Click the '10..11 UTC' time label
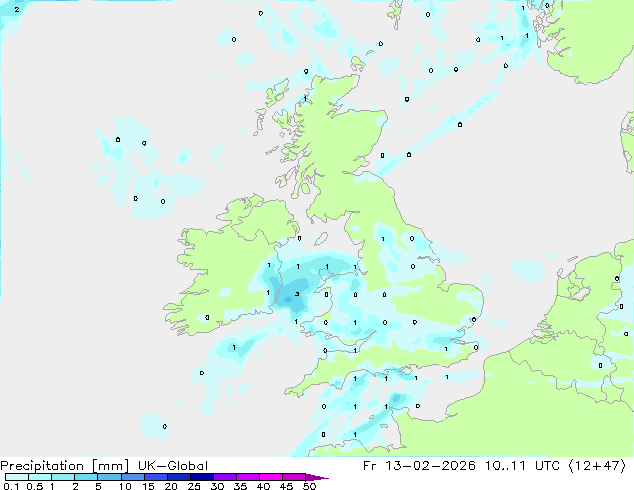The height and width of the screenshot is (490, 634). click(x=522, y=466)
